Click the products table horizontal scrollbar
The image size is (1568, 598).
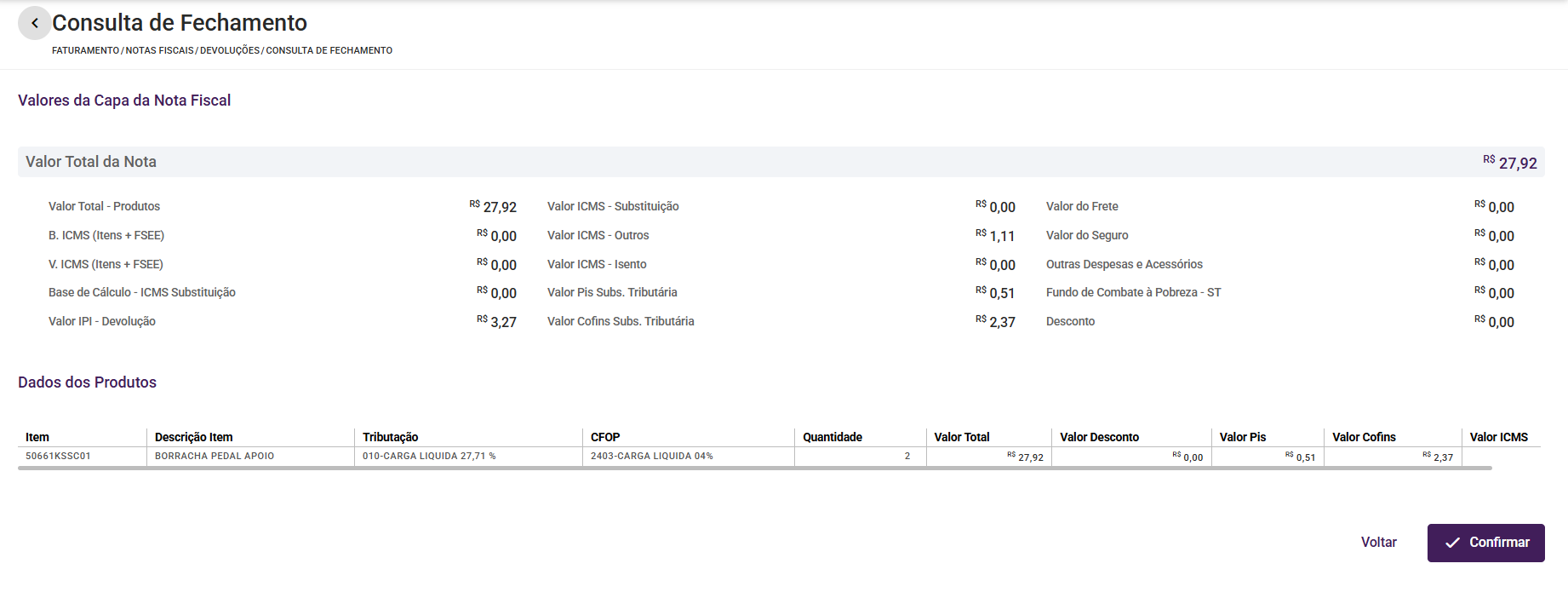754,468
